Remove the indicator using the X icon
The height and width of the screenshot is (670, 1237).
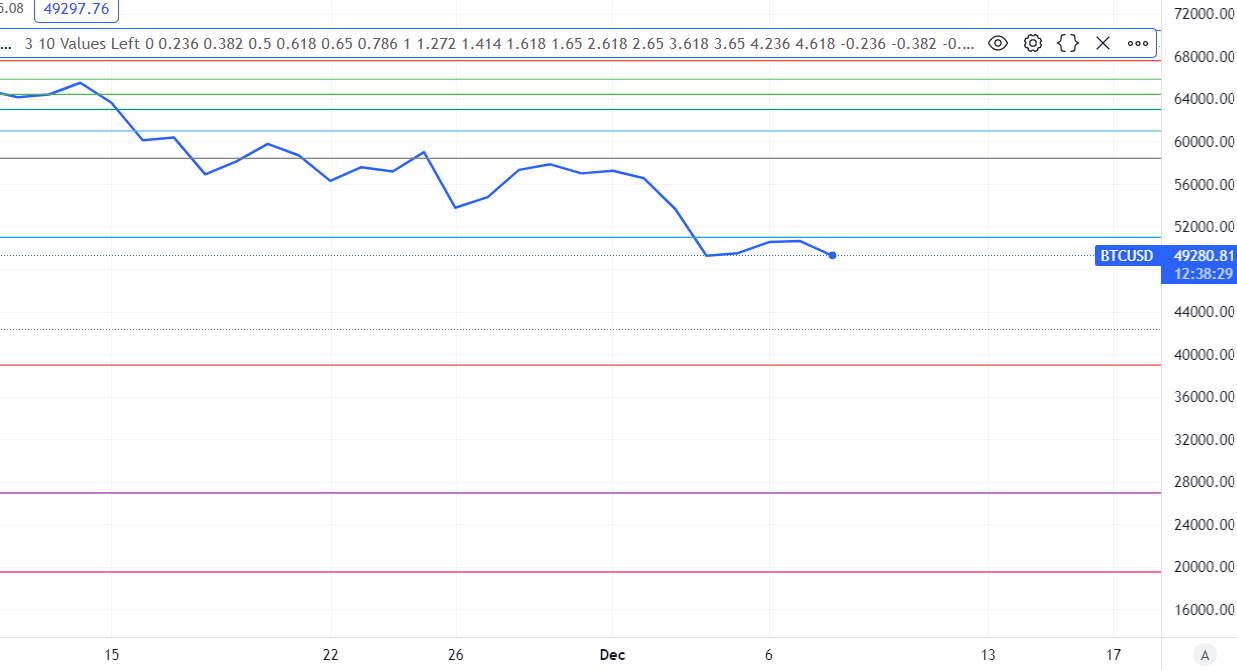coord(1102,43)
